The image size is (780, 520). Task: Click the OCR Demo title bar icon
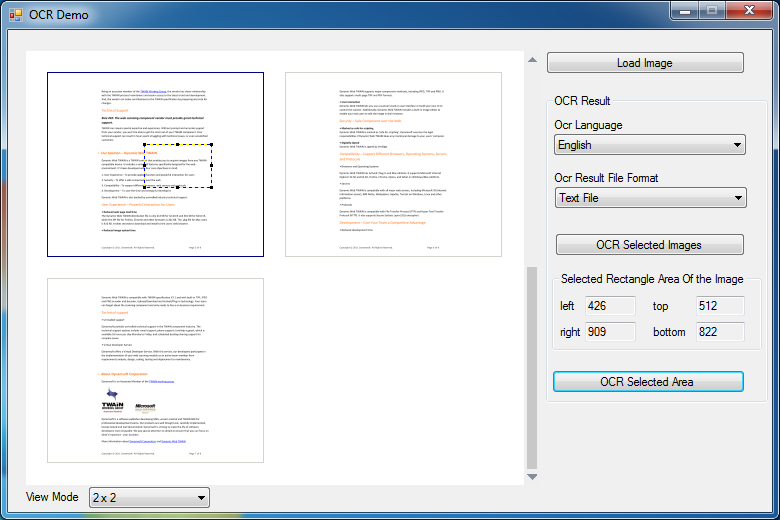tap(14, 14)
